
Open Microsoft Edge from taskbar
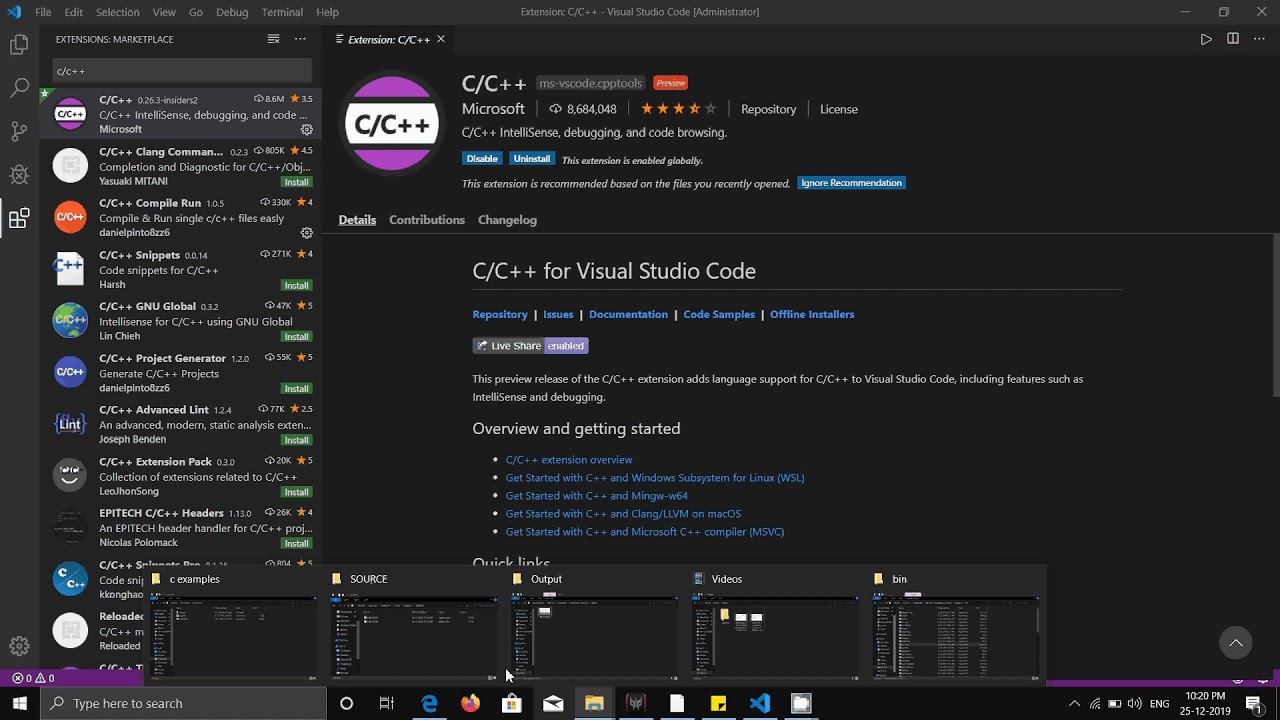click(430, 703)
